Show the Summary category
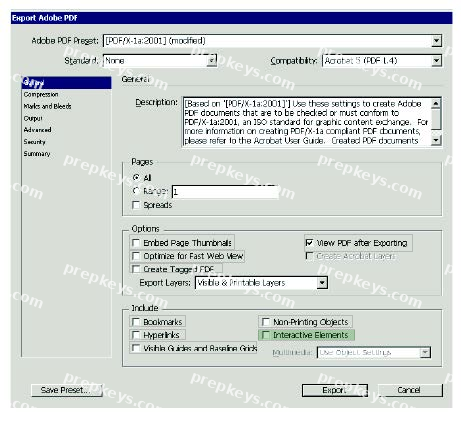 pyautogui.click(x=37, y=154)
